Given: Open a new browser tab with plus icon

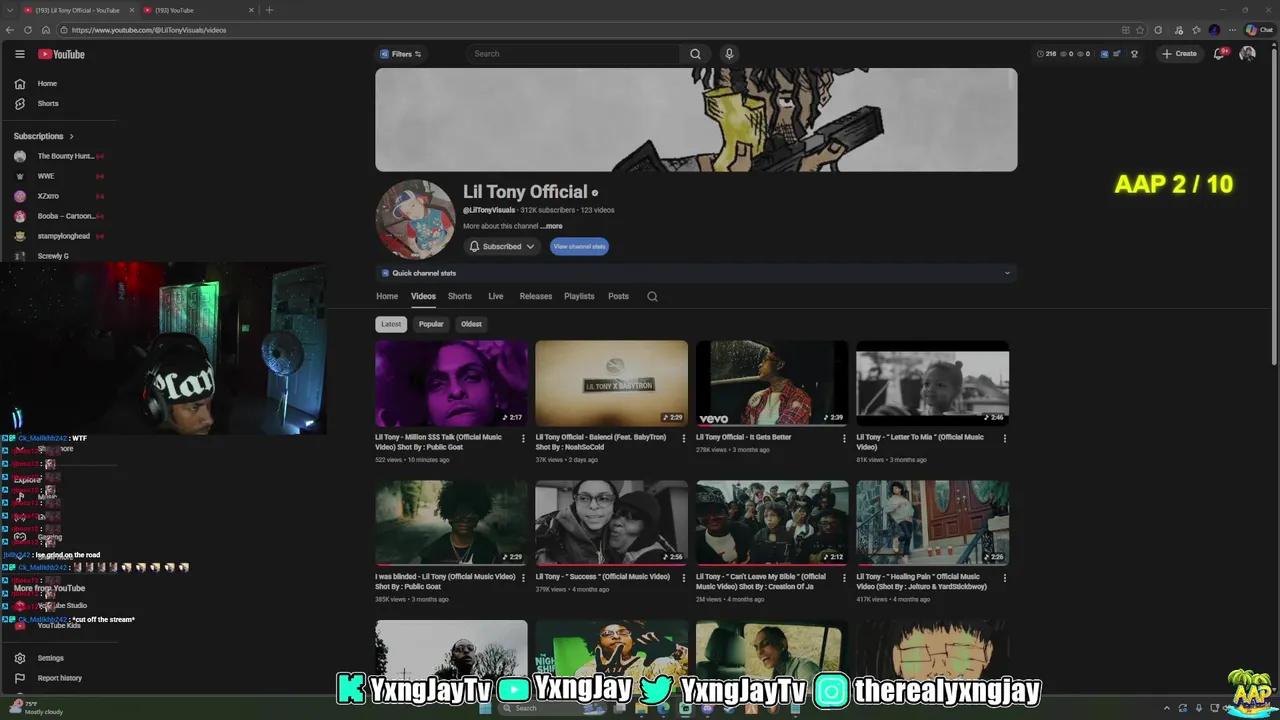Looking at the screenshot, I should [269, 10].
